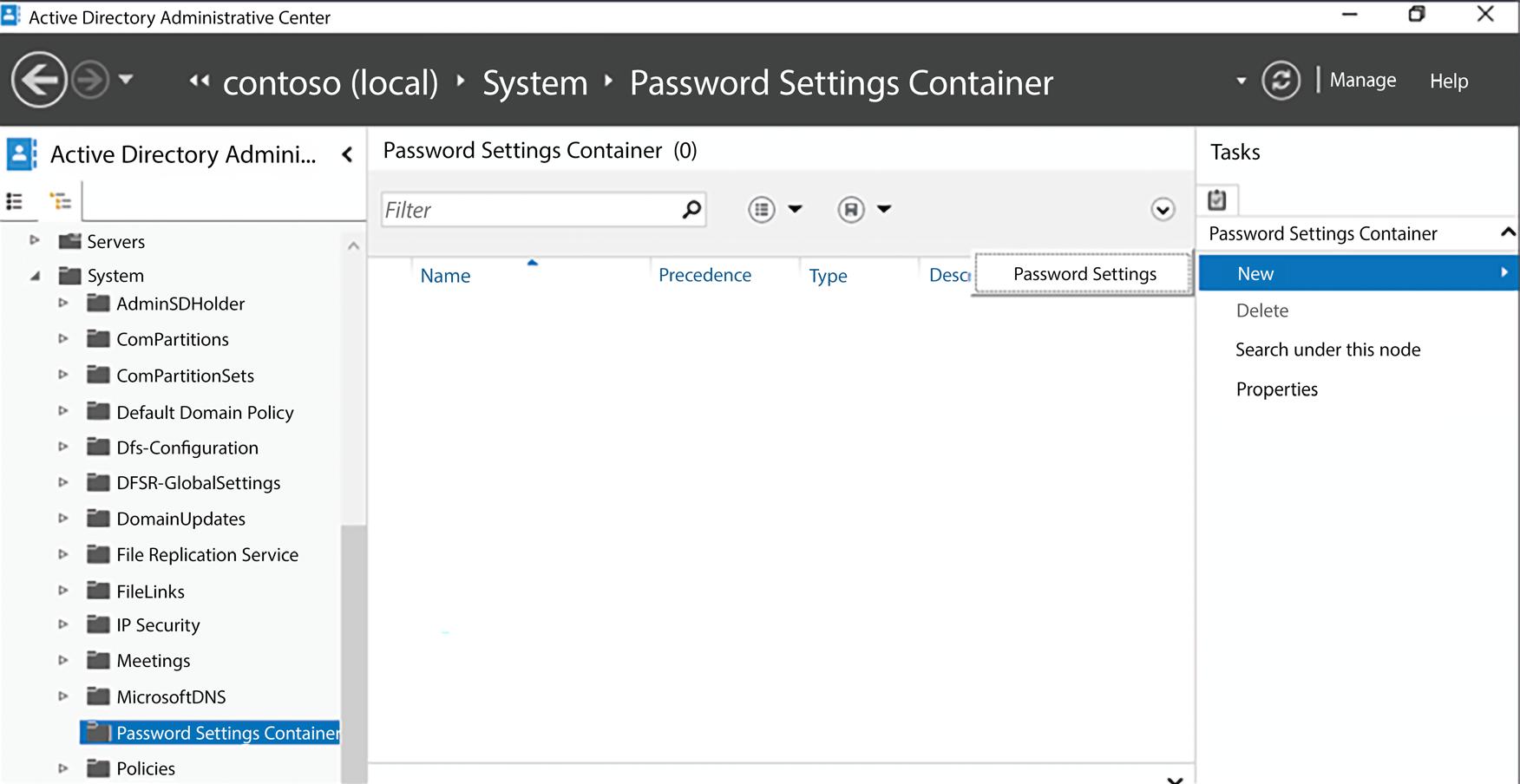Expand filter criteria chevron
Image resolution: width=1520 pixels, height=784 pixels.
pos(1163,209)
